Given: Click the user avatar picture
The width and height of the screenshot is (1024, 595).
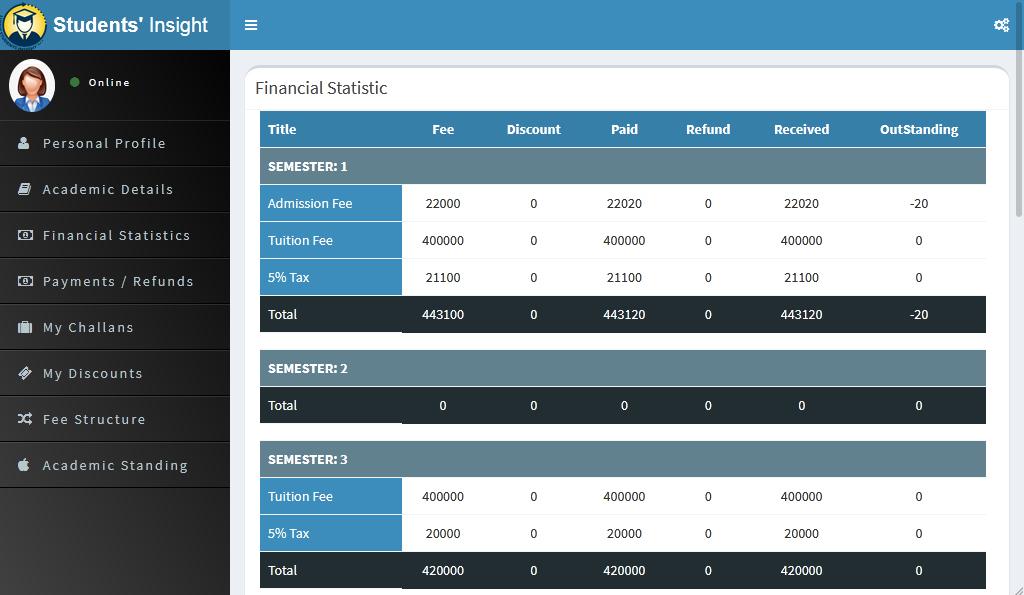Looking at the screenshot, I should click(31, 86).
